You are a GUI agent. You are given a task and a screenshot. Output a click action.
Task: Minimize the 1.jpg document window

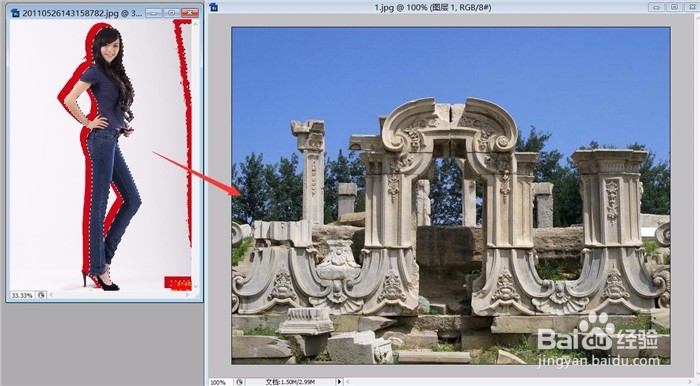[x=657, y=7]
